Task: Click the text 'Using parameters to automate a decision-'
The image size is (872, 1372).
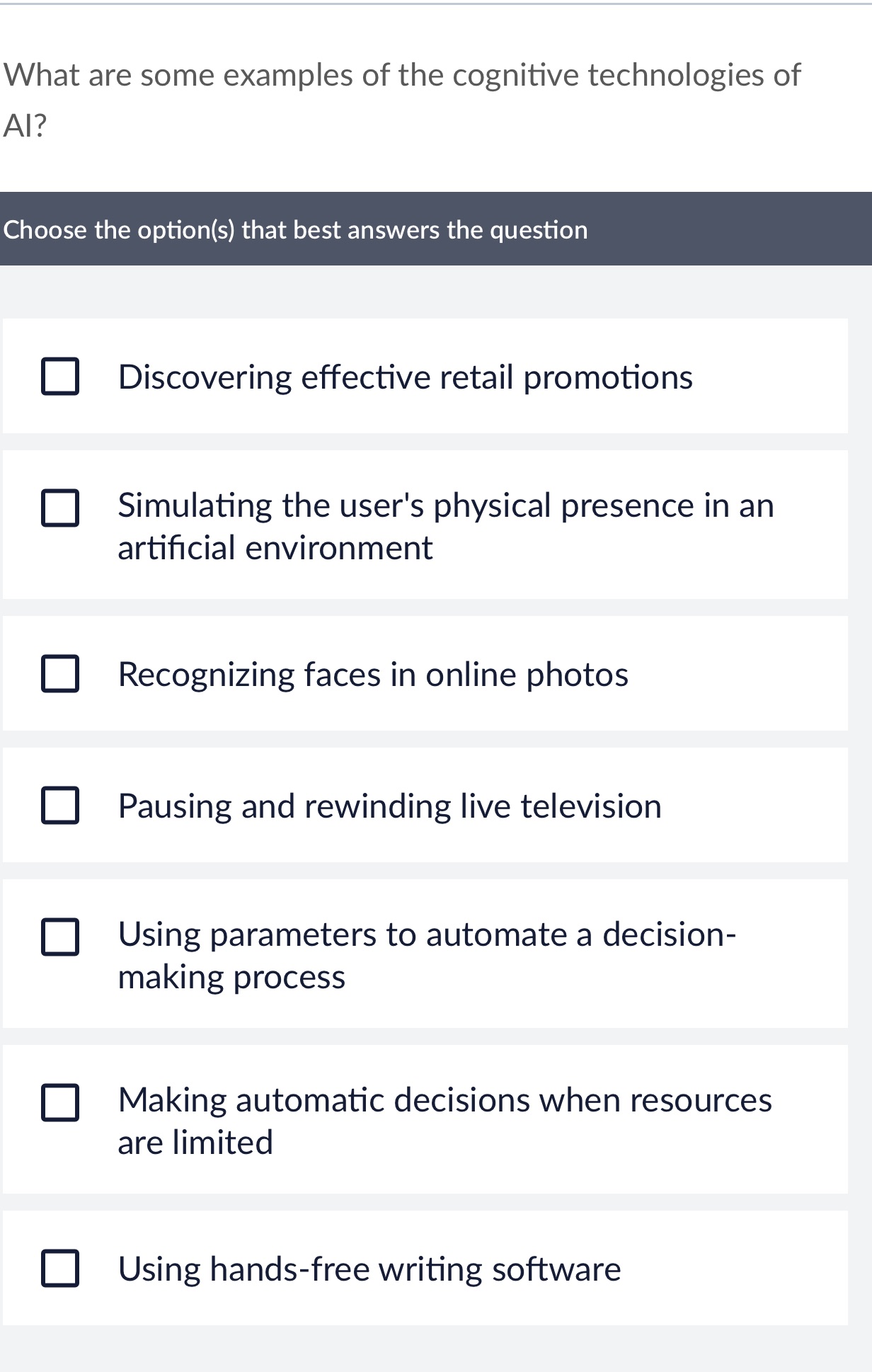Action: tap(428, 935)
